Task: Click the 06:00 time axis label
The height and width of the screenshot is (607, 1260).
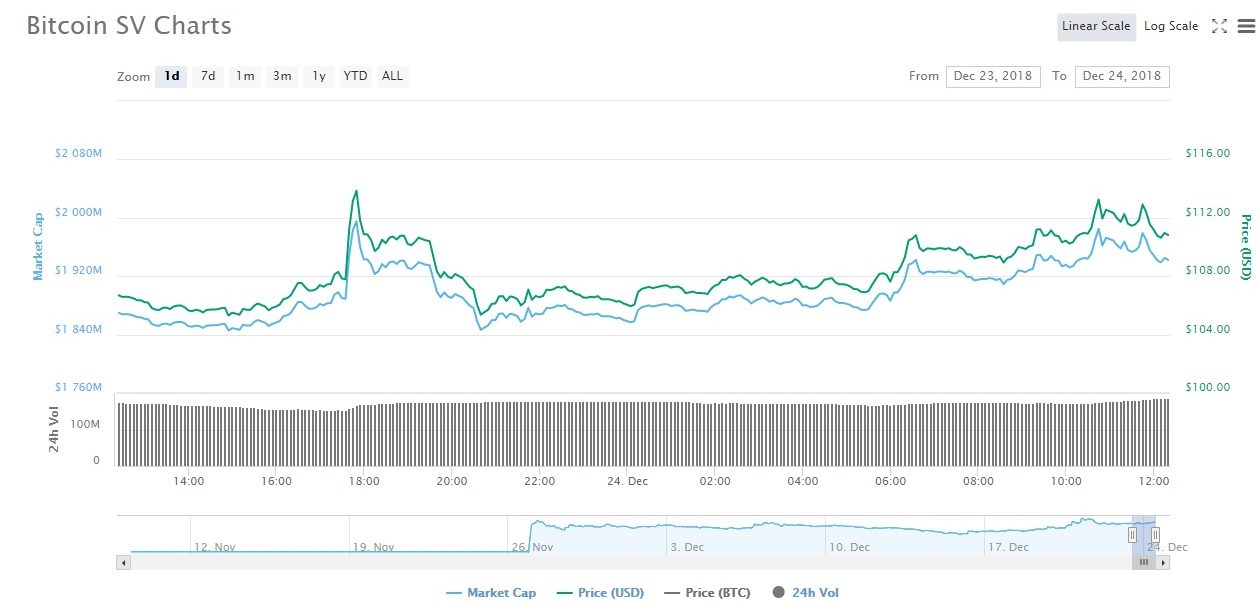Action: coord(890,481)
